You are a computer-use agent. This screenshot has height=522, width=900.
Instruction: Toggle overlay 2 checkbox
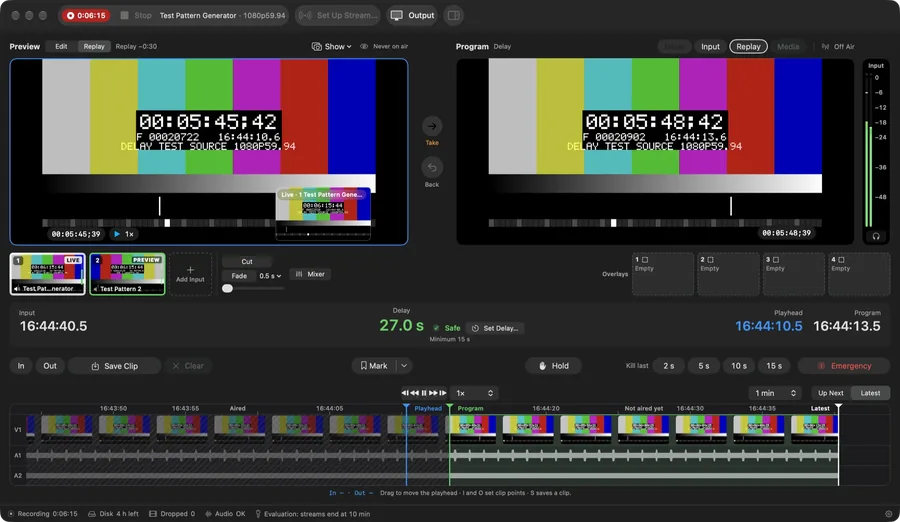click(710, 260)
